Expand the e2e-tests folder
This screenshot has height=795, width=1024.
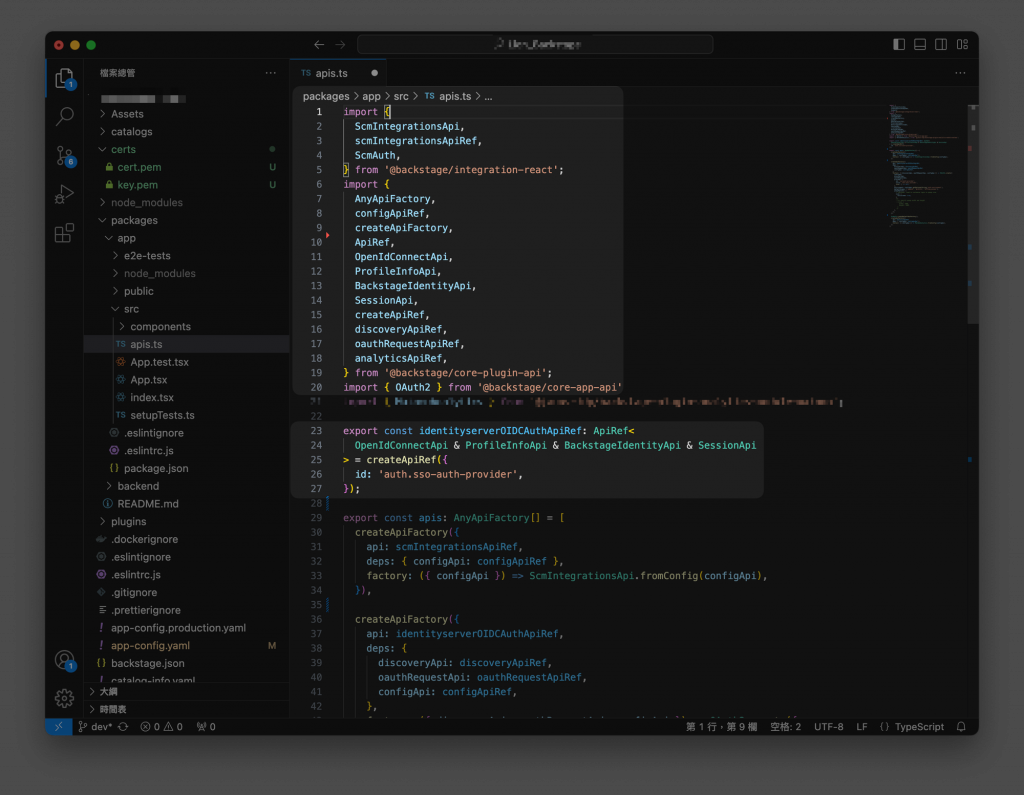(187, 255)
